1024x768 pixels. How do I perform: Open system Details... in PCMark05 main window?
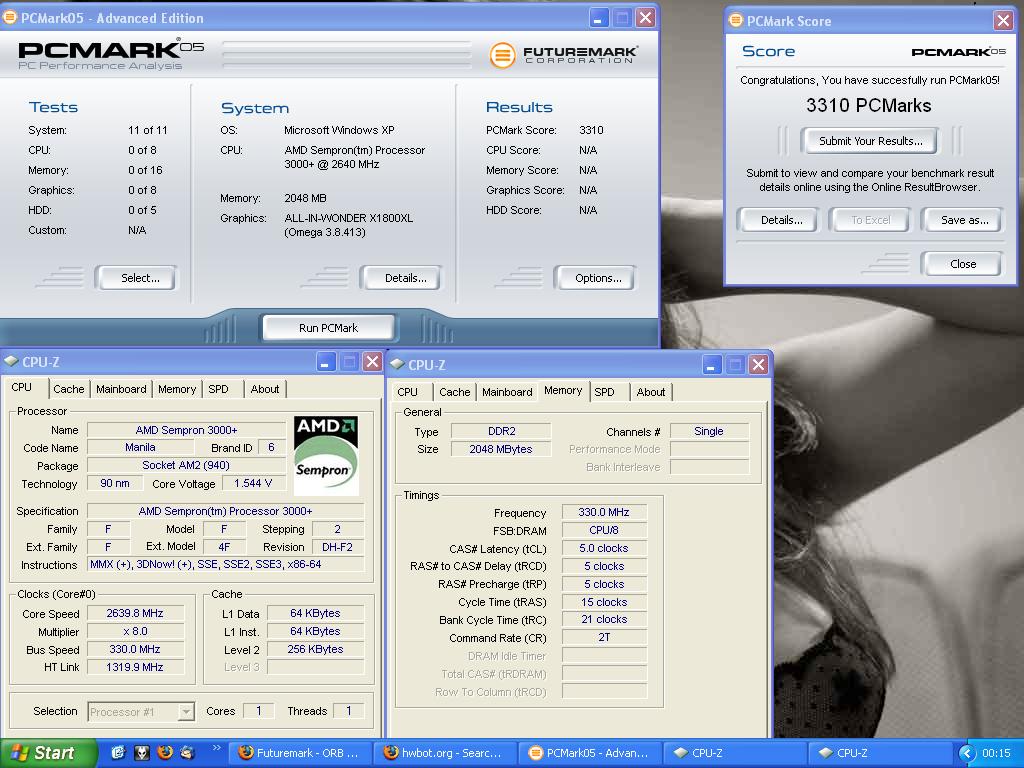pyautogui.click(x=400, y=278)
